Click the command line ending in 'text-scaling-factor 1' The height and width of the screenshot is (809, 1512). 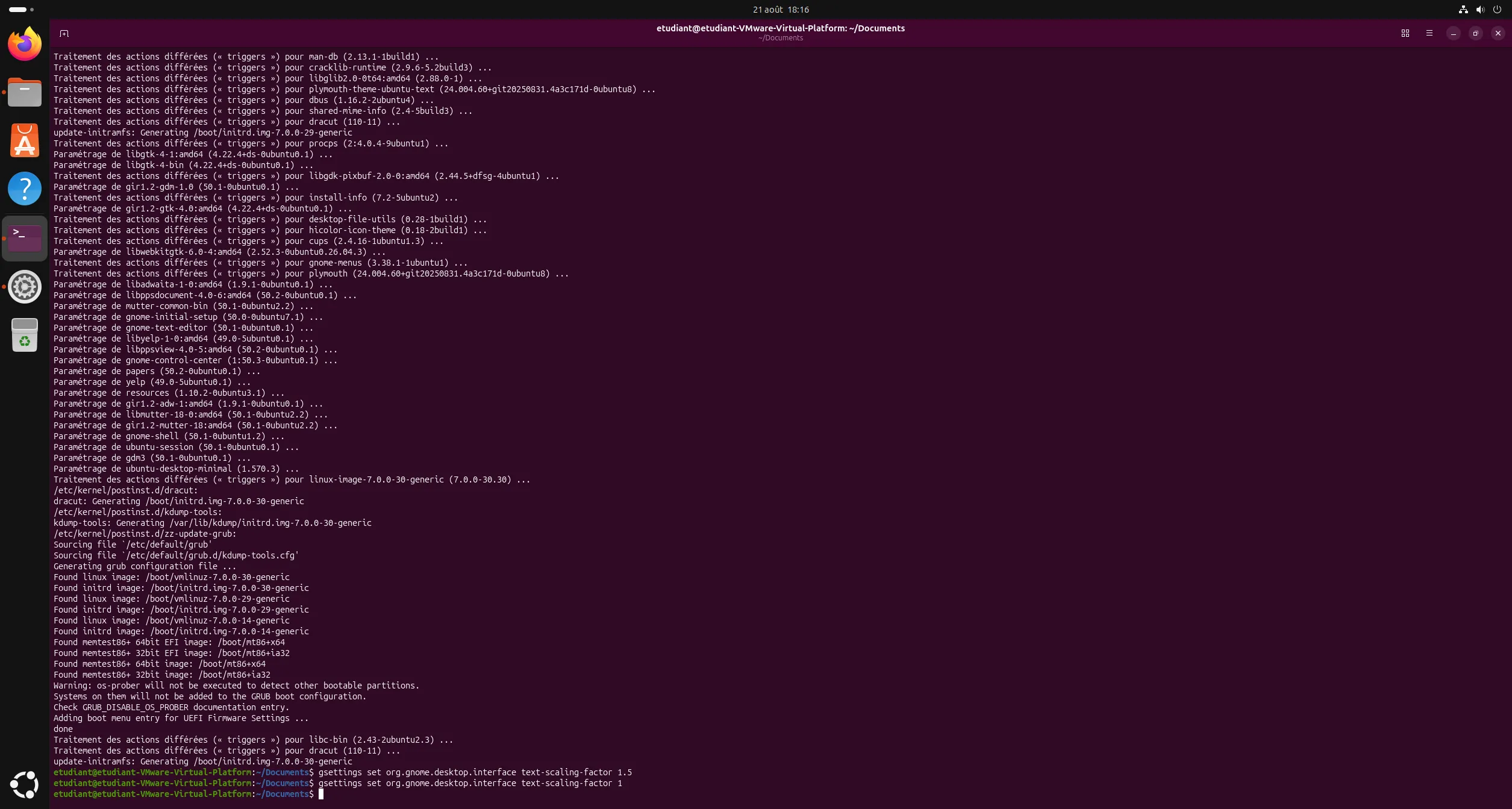[x=338, y=783]
